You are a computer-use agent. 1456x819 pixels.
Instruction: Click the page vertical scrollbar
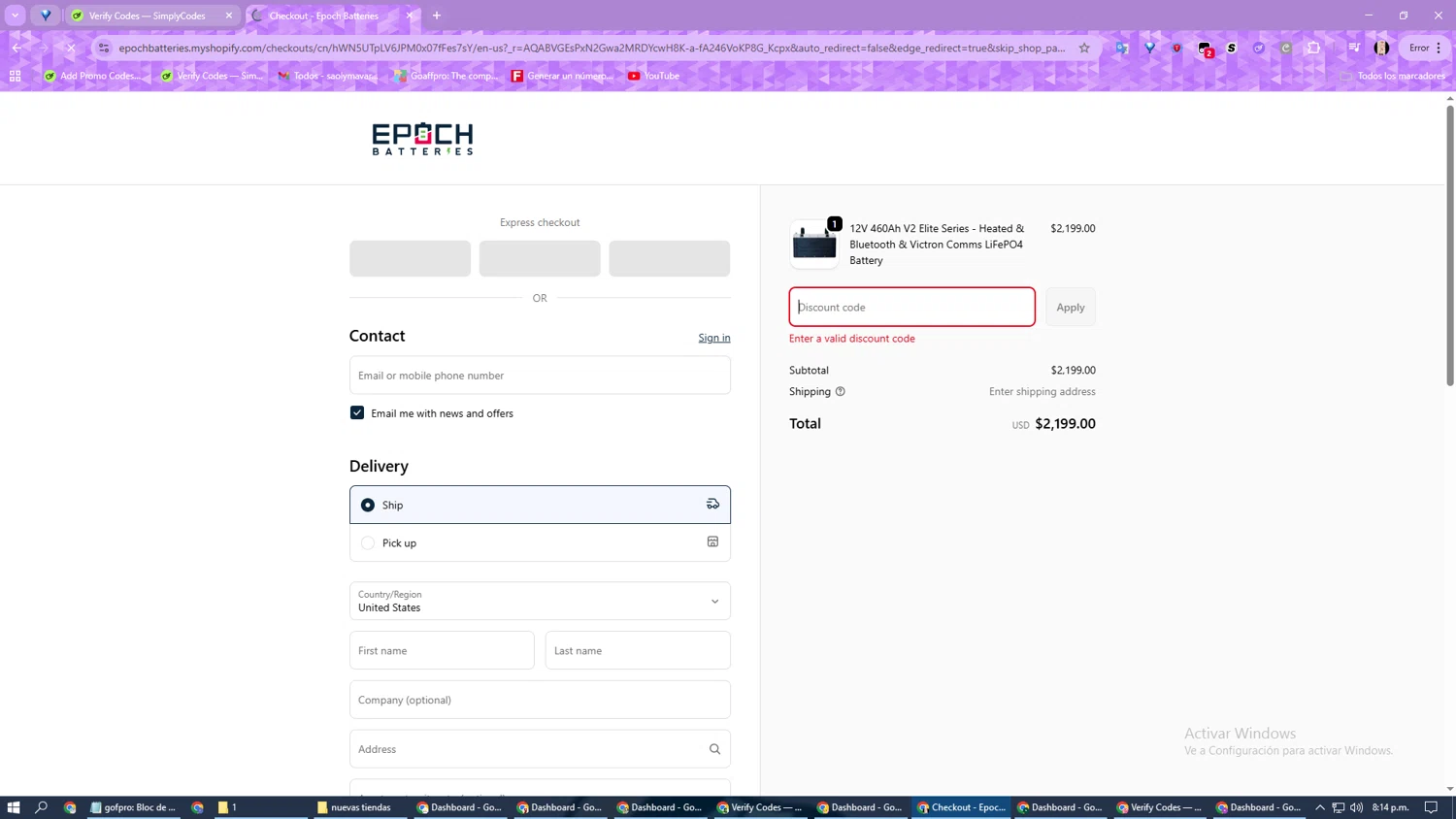click(1450, 245)
